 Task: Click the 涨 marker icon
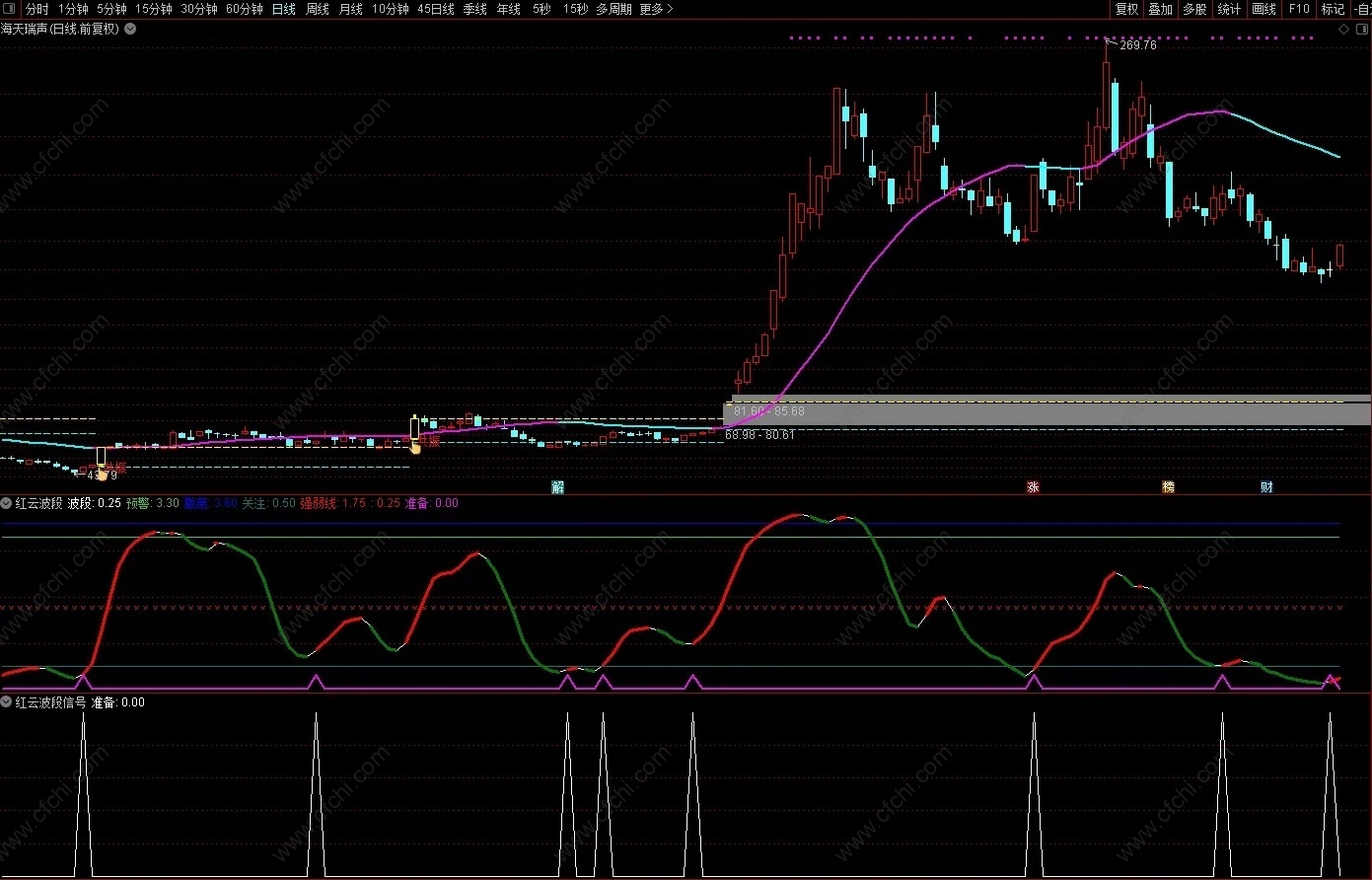[x=1033, y=486]
